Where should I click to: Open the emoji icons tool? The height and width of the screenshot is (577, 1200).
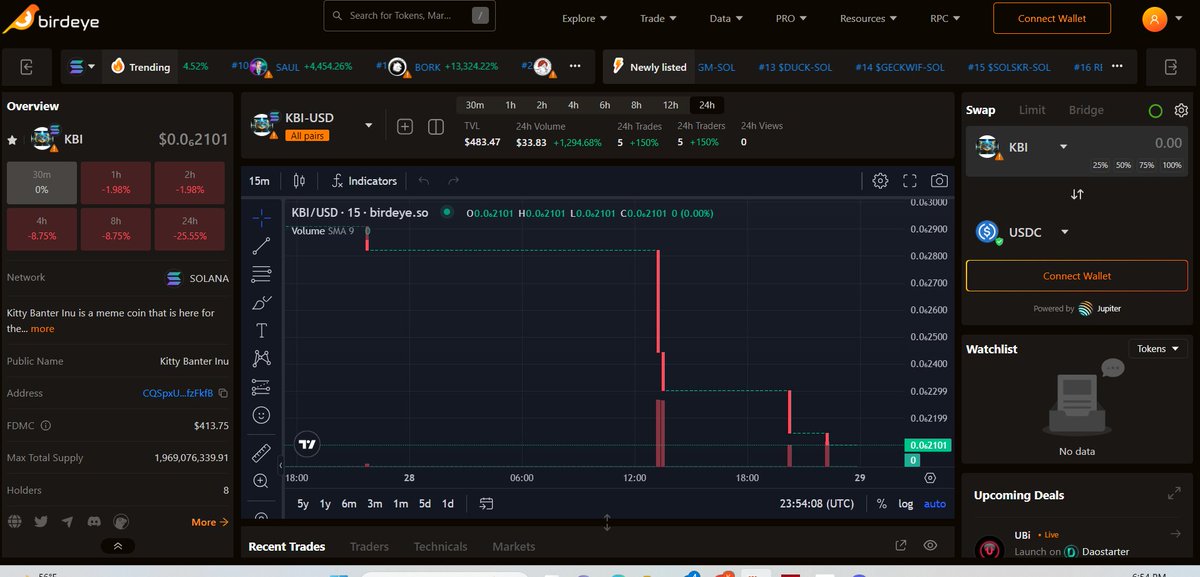coord(261,414)
